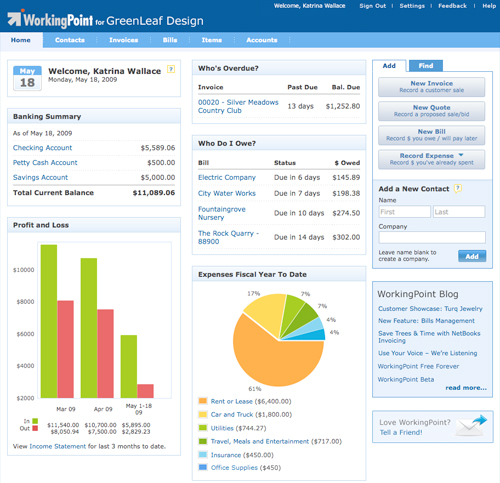Click the Tell a Friend envelope icon
The width and height of the screenshot is (500, 483).
(x=471, y=425)
